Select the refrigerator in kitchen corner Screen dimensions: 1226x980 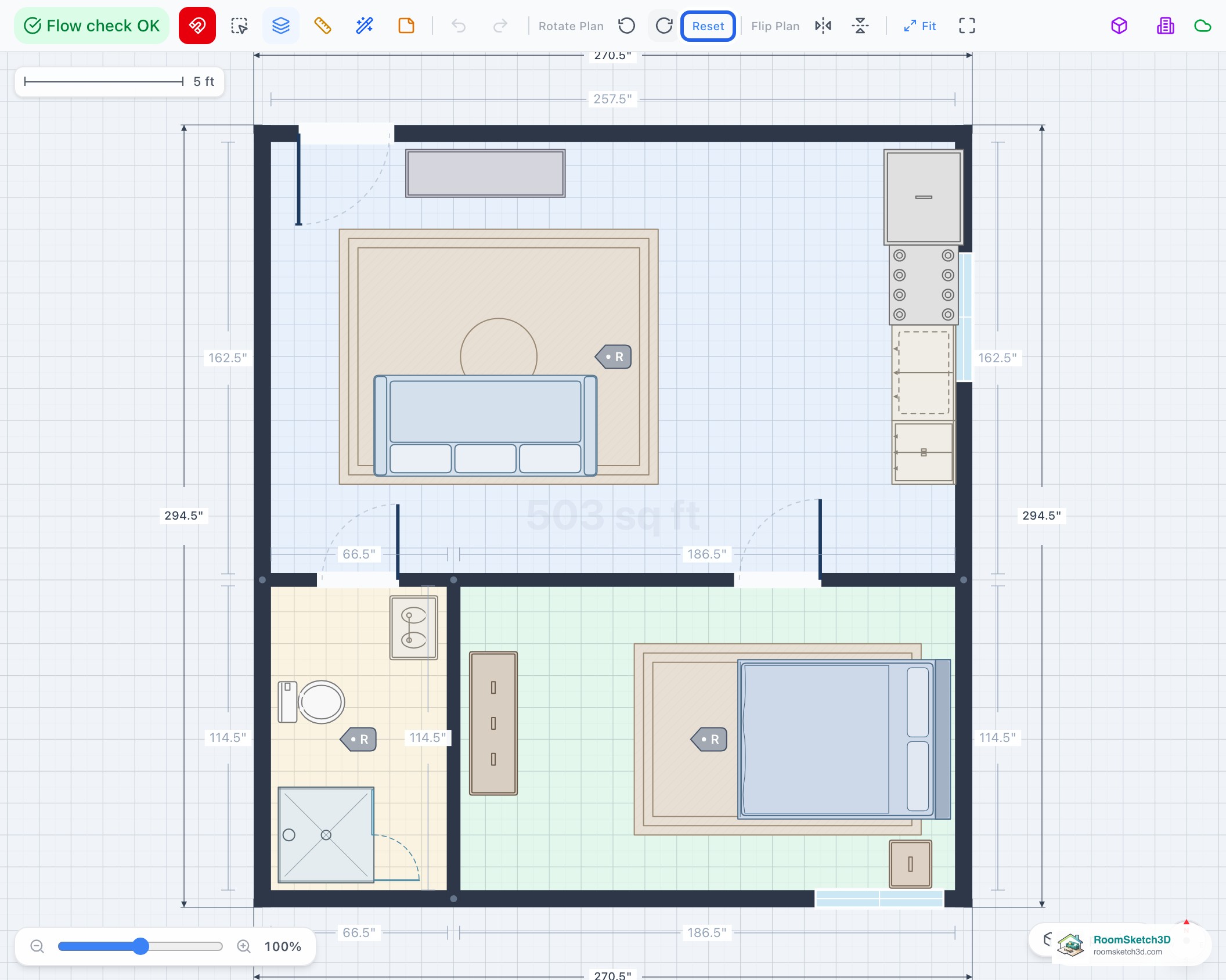924,197
